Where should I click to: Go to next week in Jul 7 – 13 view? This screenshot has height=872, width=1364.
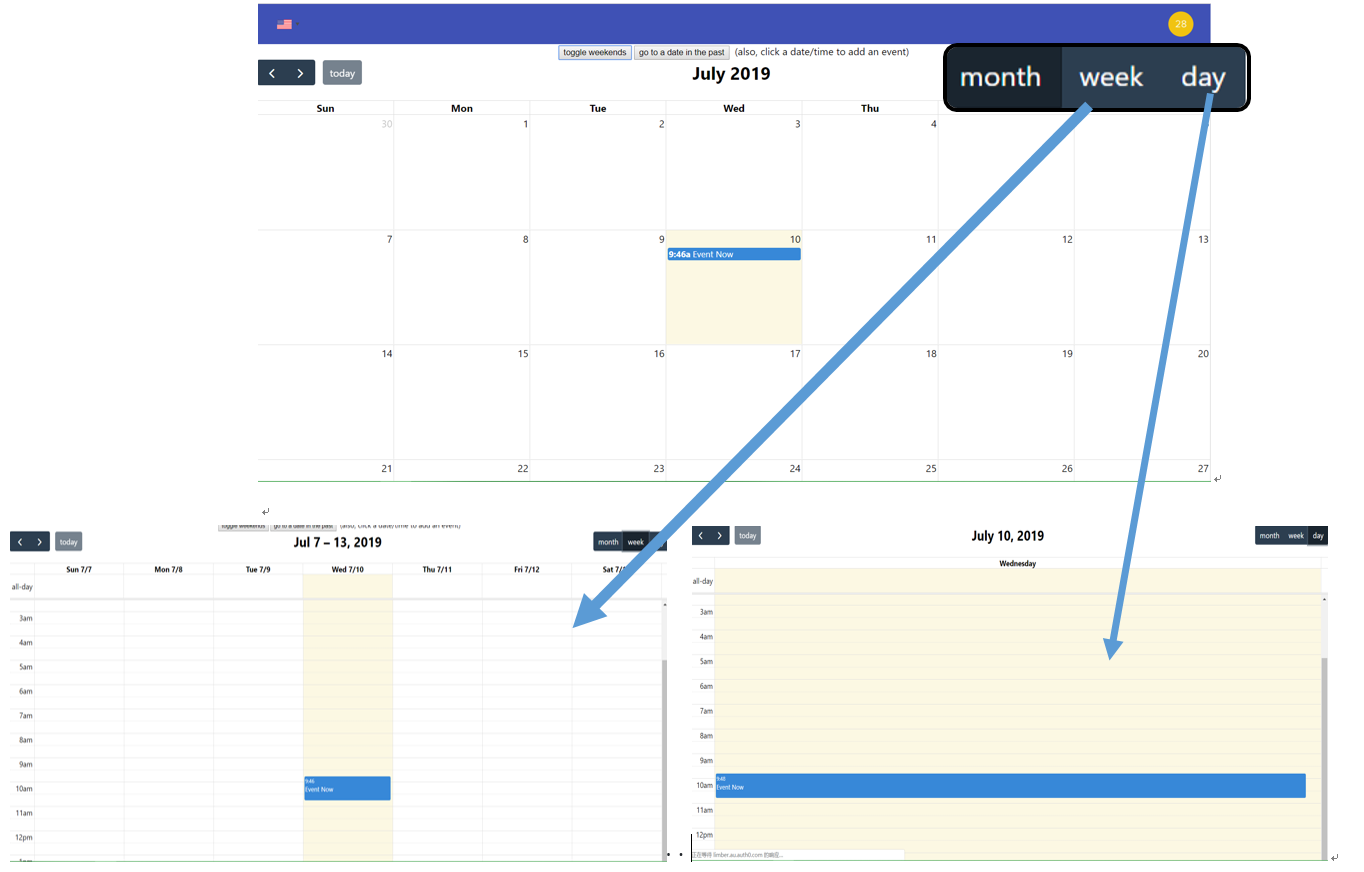[39, 541]
